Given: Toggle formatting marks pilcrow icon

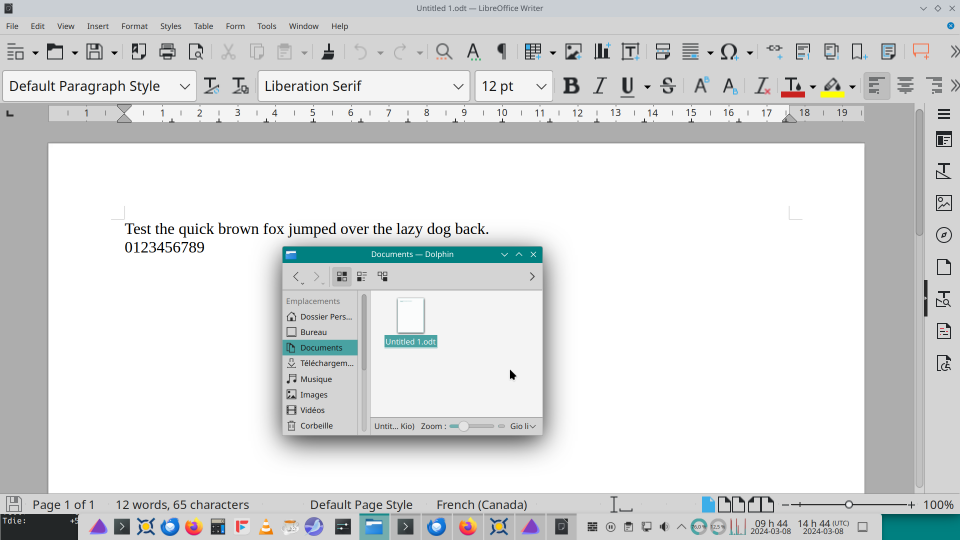Looking at the screenshot, I should pyautogui.click(x=501, y=51).
